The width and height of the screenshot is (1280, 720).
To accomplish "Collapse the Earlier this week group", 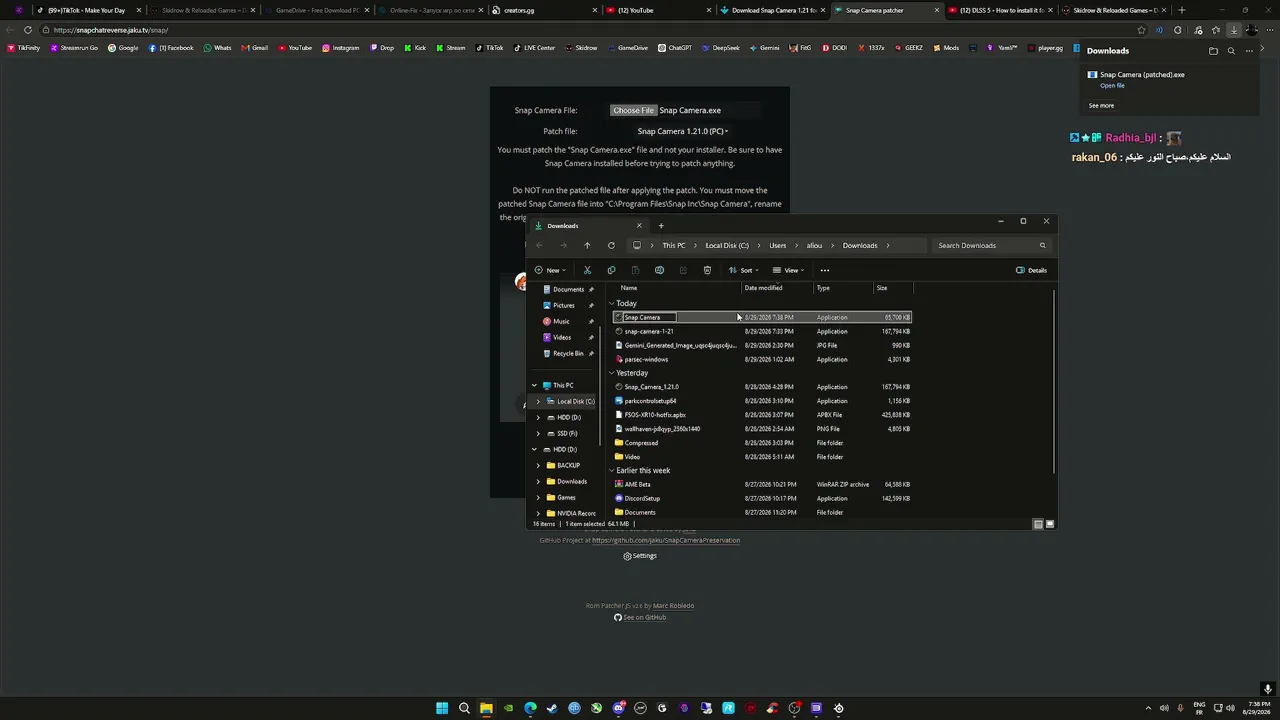I will 612,470.
